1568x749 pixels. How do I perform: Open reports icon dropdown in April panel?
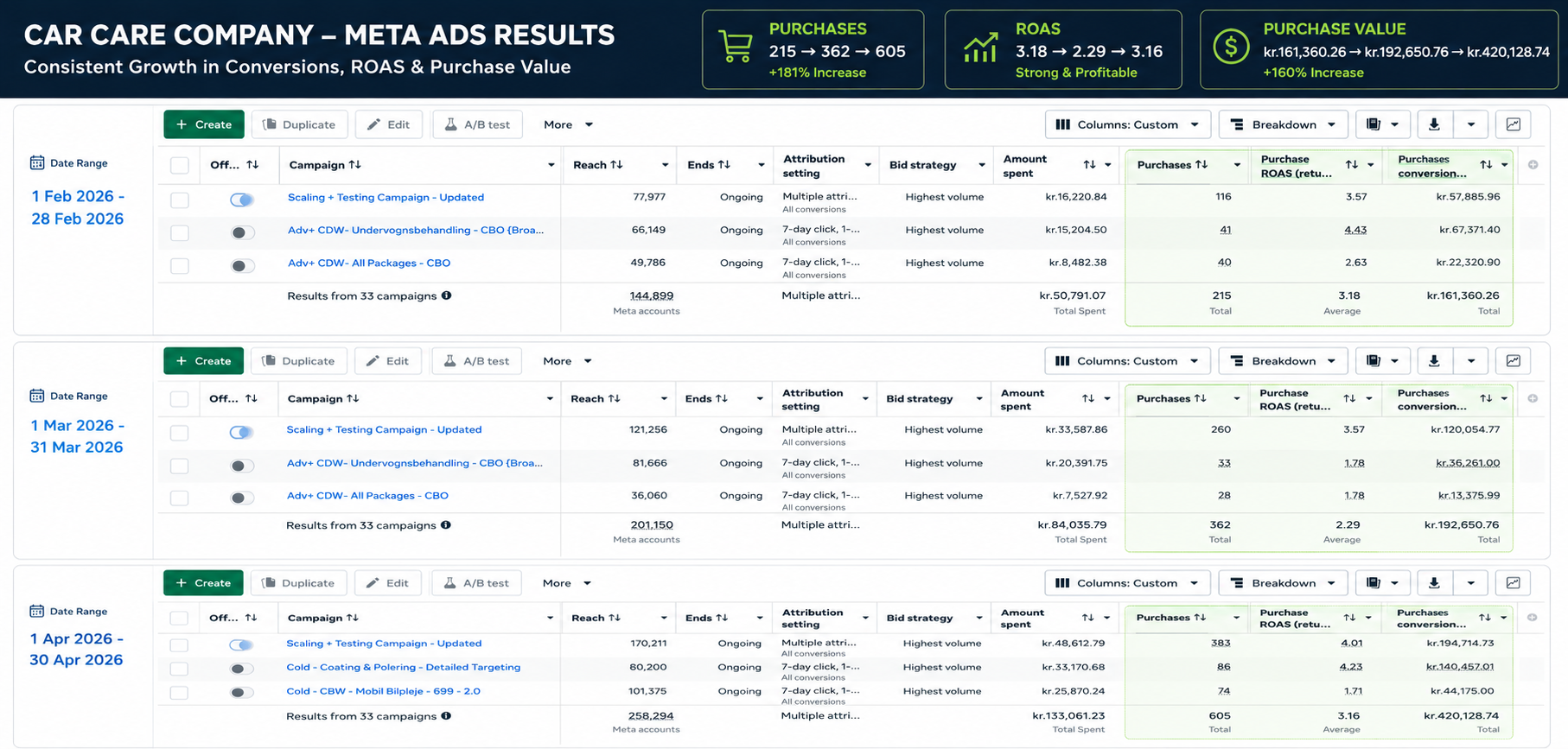pyautogui.click(x=1382, y=583)
